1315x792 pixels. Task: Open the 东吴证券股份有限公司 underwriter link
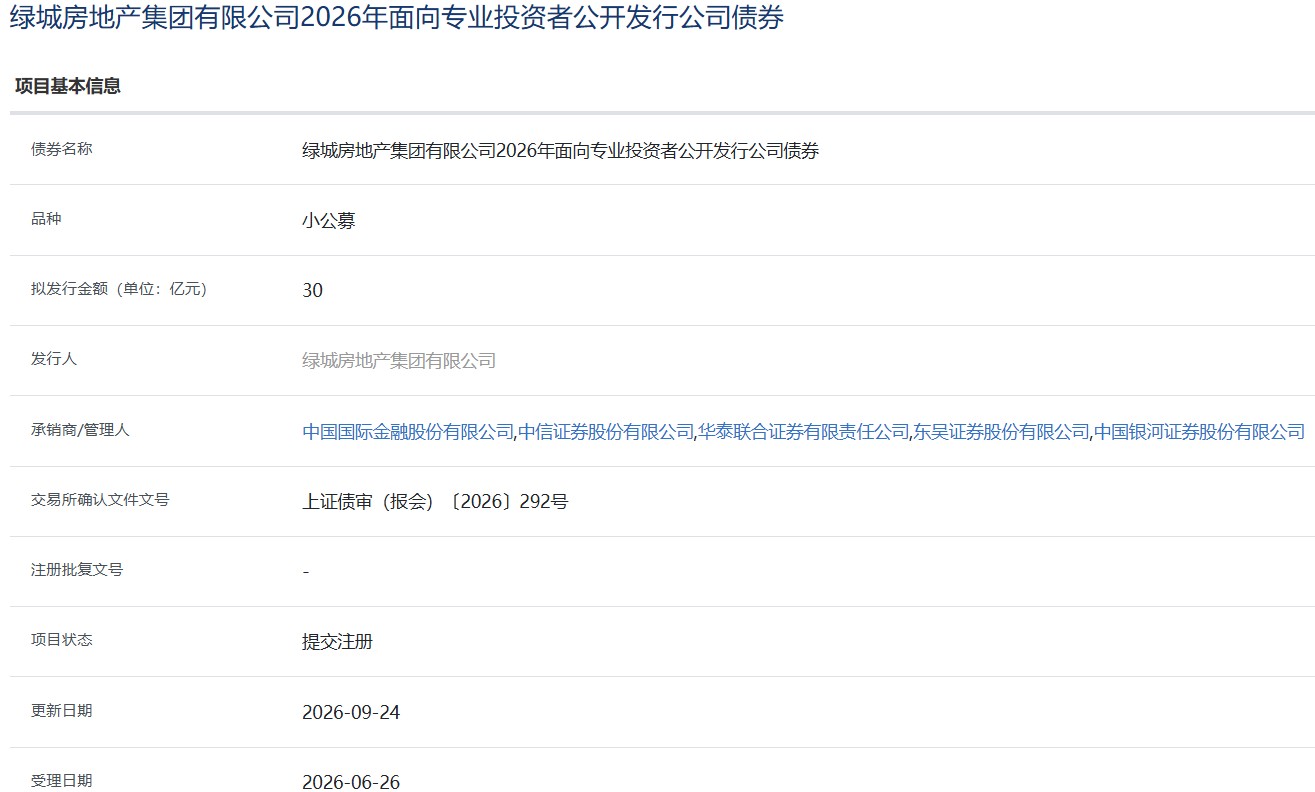tap(1001, 432)
